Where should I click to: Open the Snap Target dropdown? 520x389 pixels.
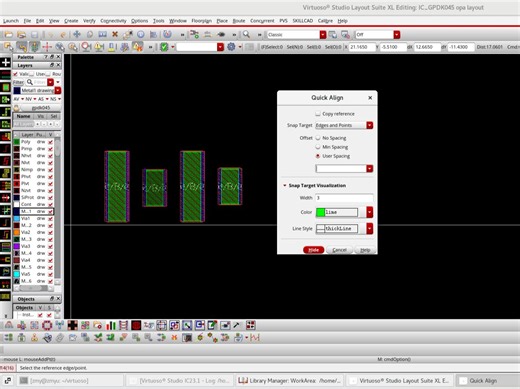[x=369, y=125]
